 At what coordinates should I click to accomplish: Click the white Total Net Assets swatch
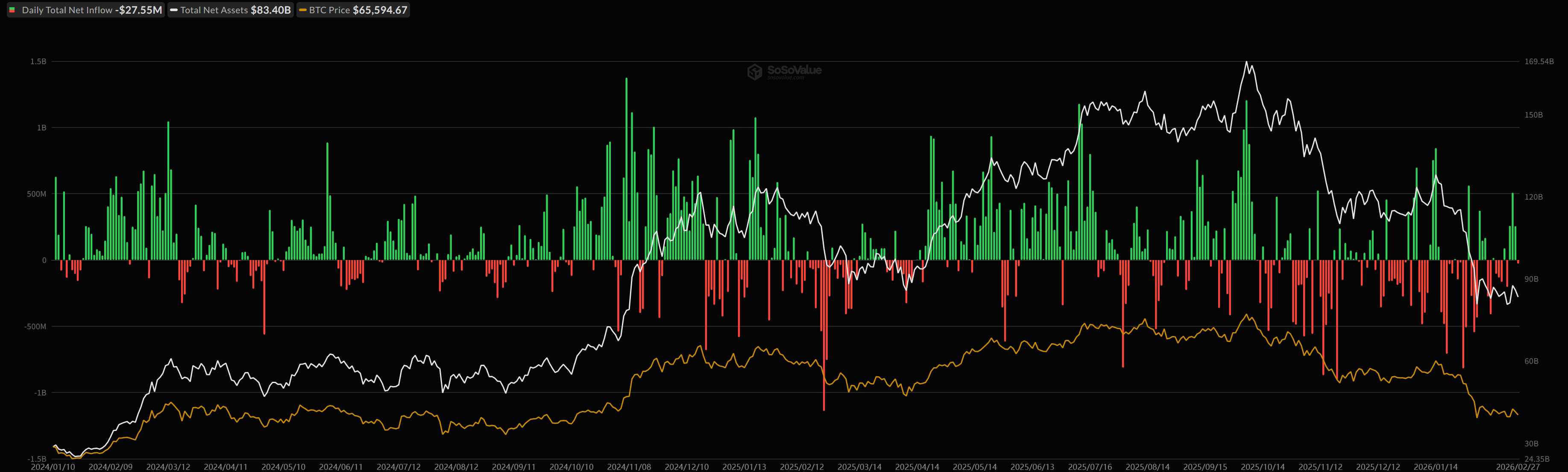pyautogui.click(x=173, y=10)
